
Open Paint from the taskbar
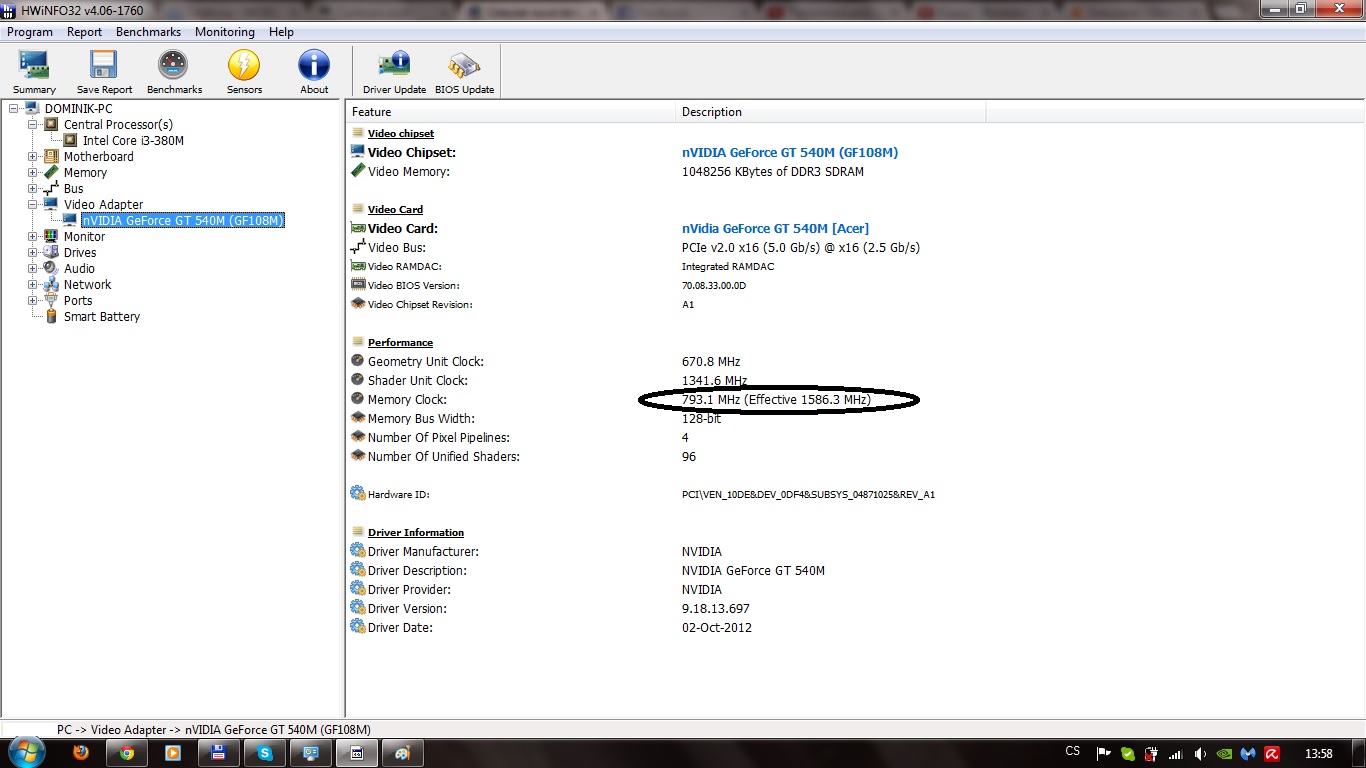403,753
